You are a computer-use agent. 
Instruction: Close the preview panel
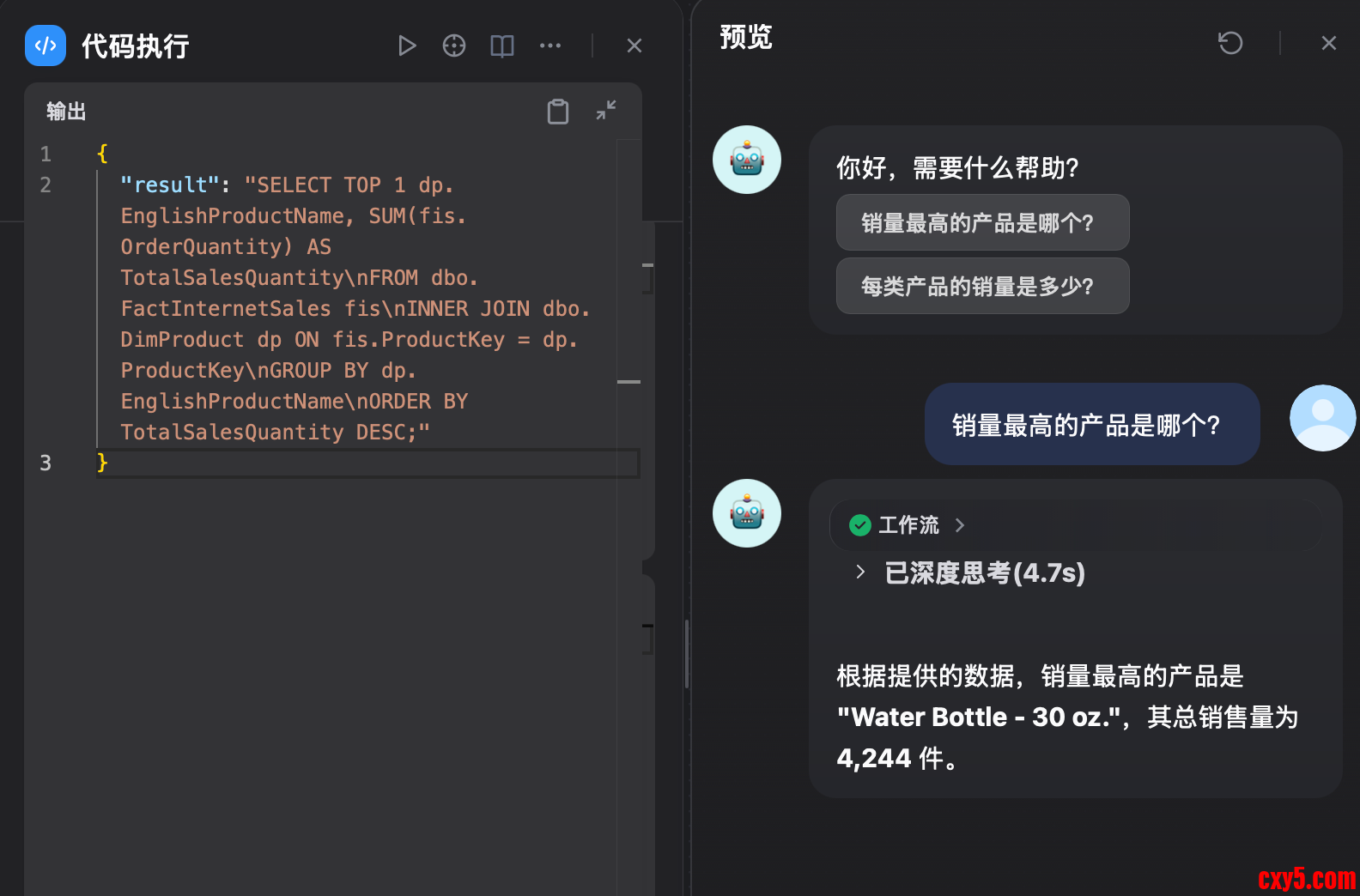click(x=1328, y=43)
